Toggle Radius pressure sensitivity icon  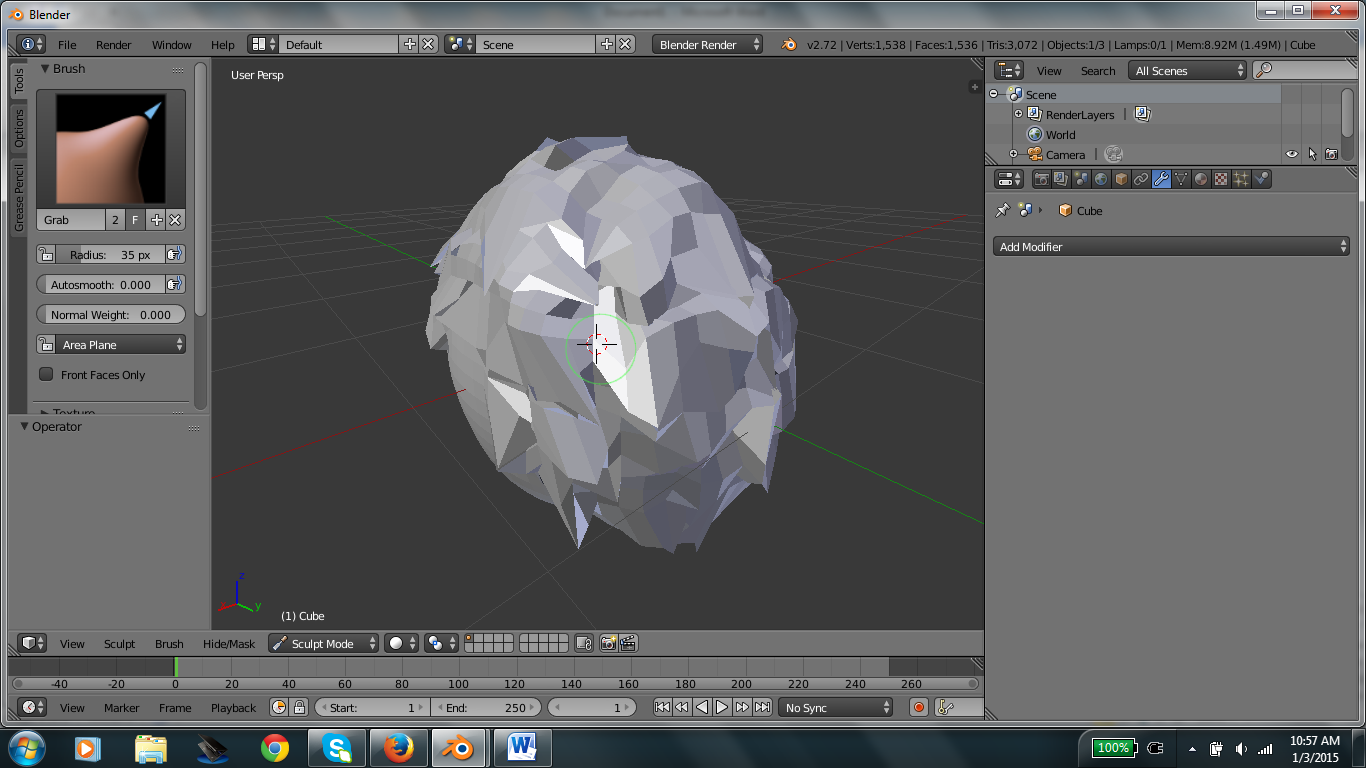coord(175,254)
